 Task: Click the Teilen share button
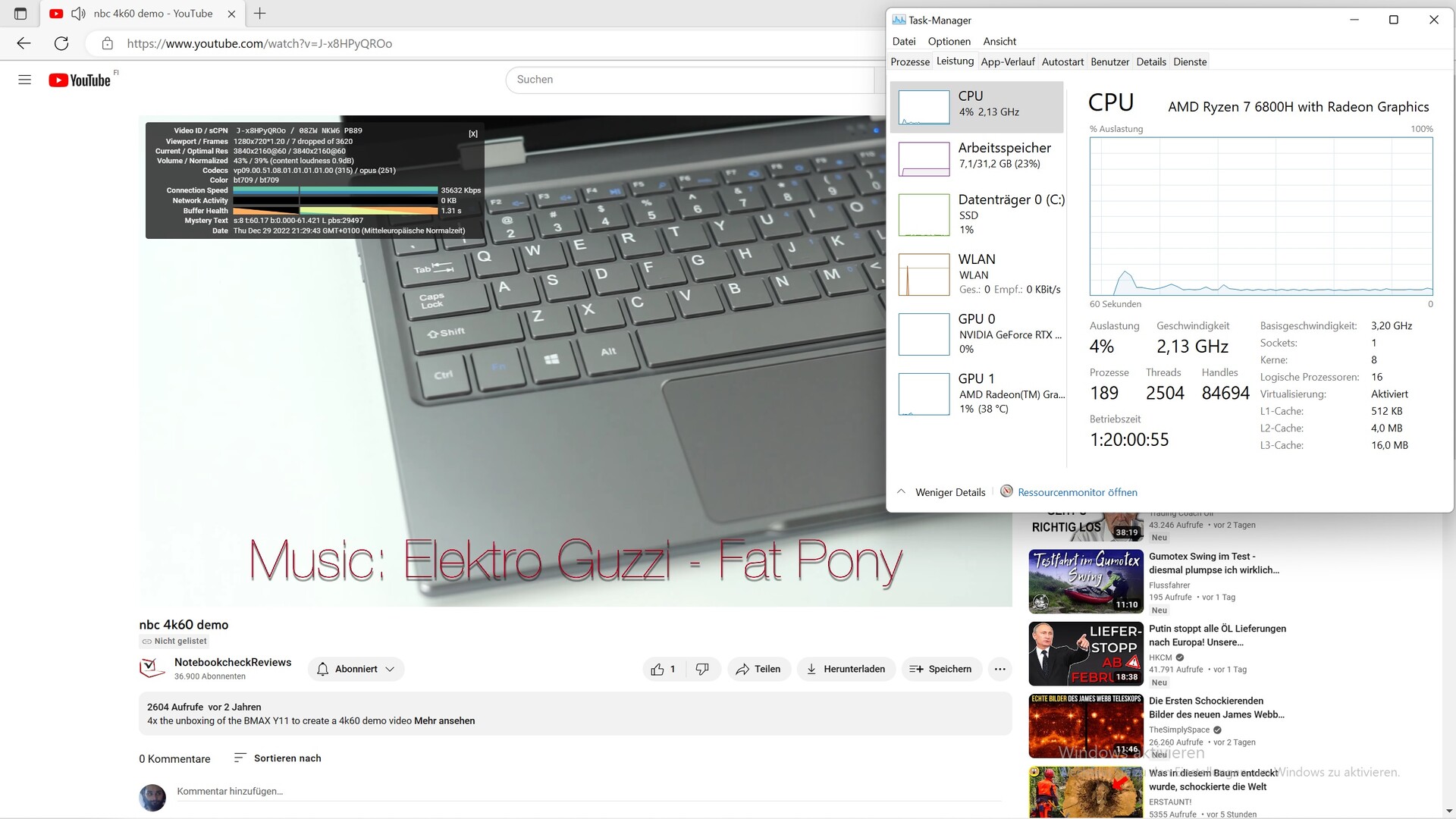pos(758,669)
